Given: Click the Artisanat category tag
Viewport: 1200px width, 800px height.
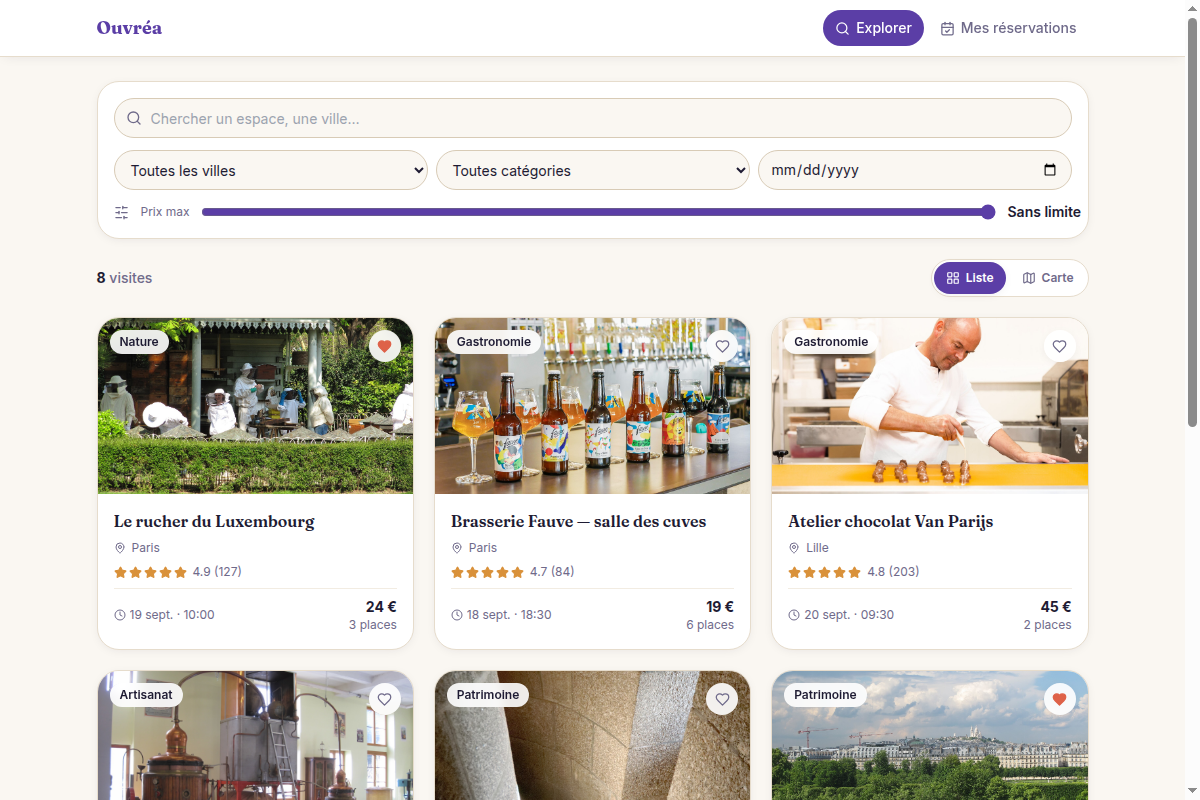Looking at the screenshot, I should point(146,695).
